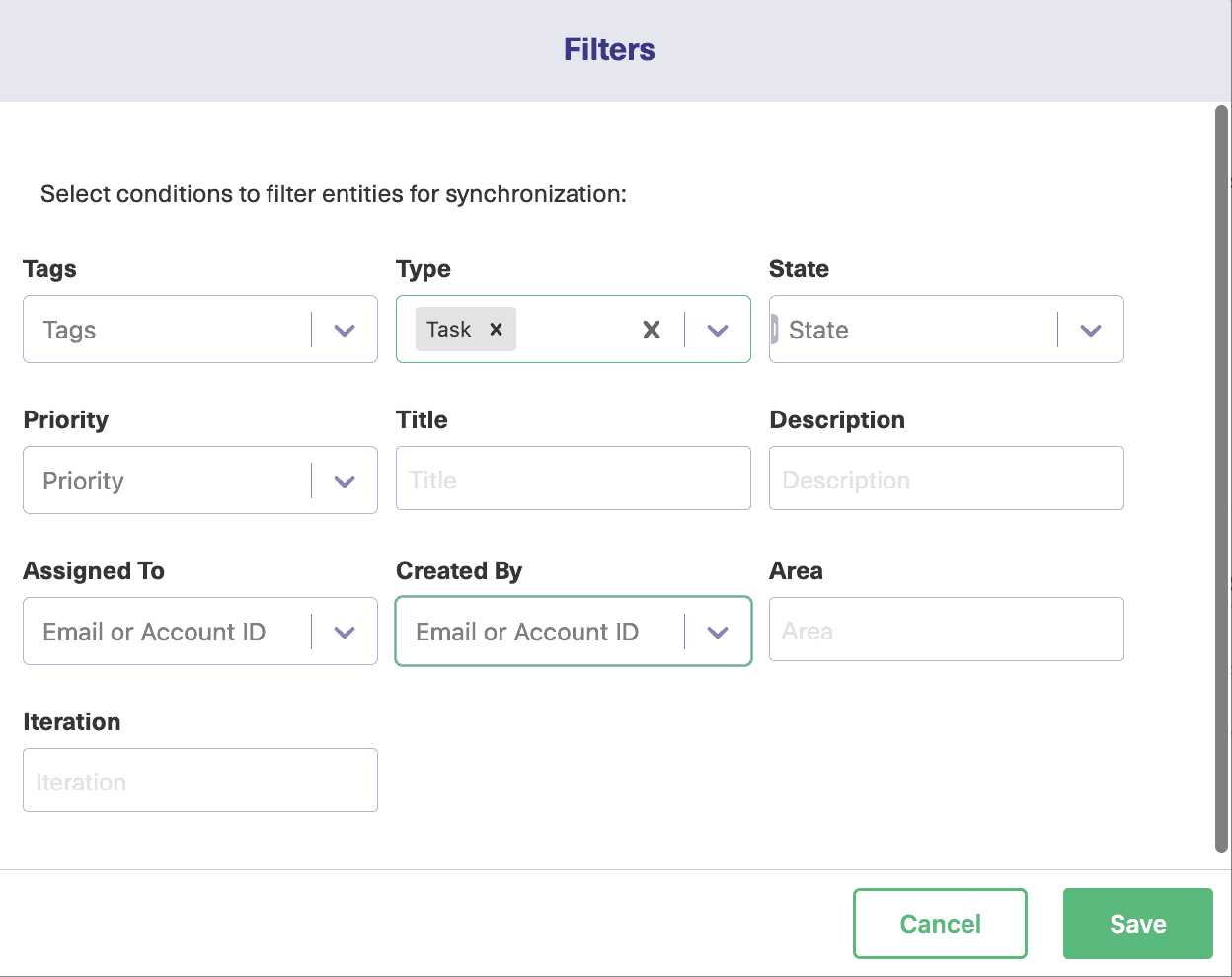Open the Assigned To dropdown
The height and width of the screenshot is (977, 1232).
[x=345, y=632]
